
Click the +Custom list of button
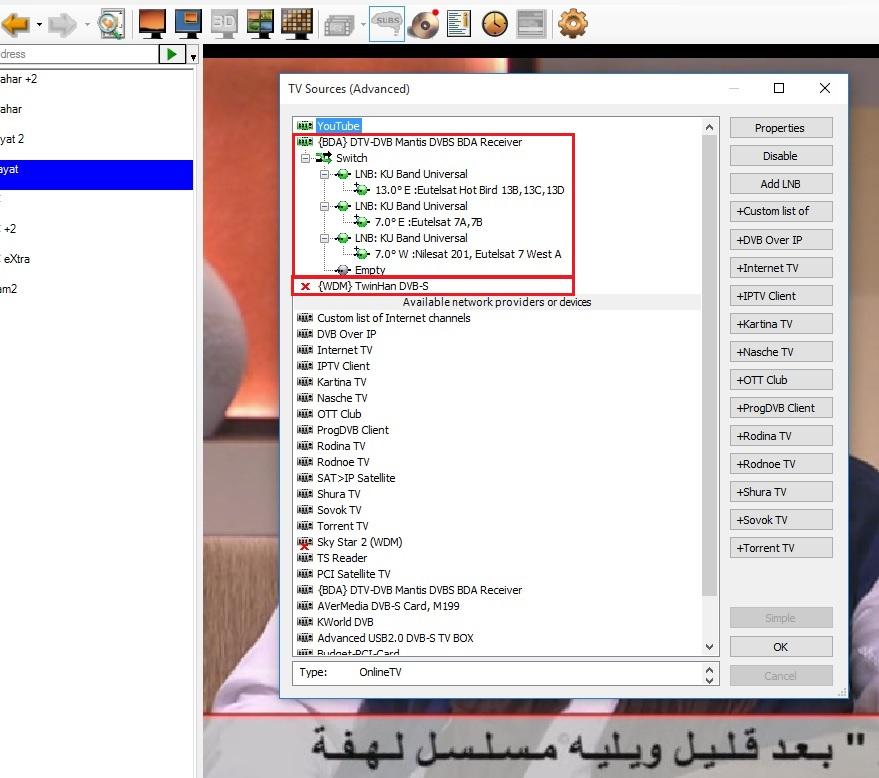click(x=780, y=211)
